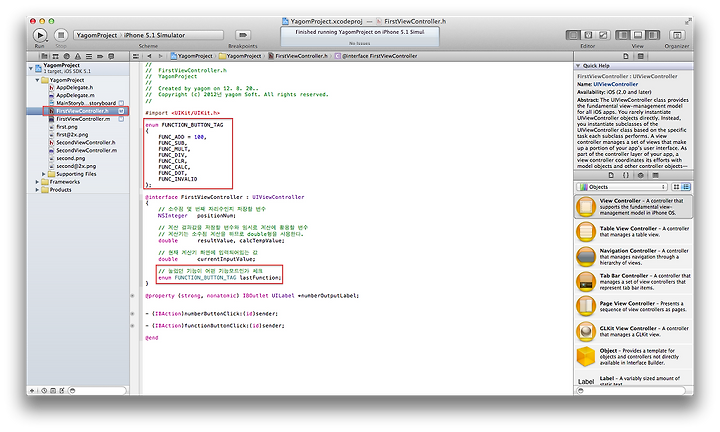Toggle source-control status filter in navigator
Image resolution: width=720 pixels, height=432 pixels.
[53, 391]
